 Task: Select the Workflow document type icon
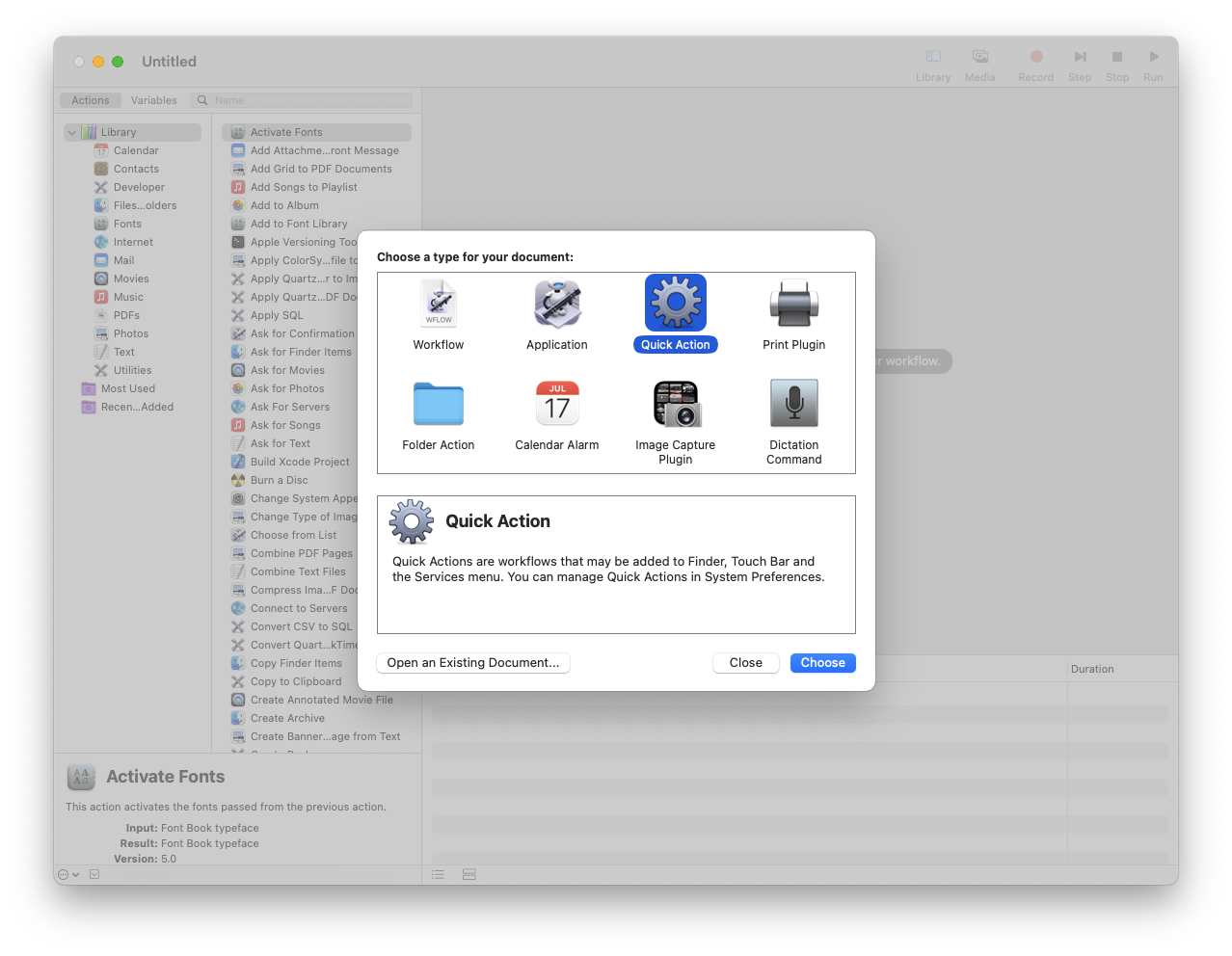[438, 302]
